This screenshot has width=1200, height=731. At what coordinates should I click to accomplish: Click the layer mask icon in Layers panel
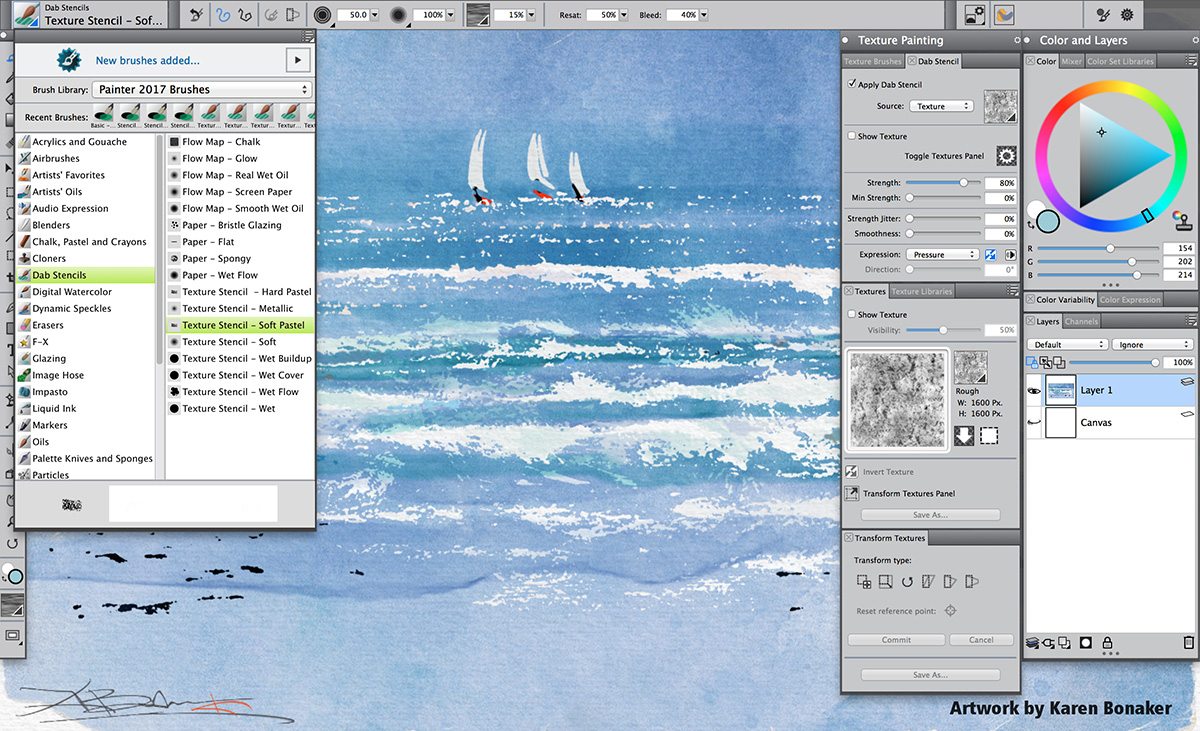[x=1085, y=642]
